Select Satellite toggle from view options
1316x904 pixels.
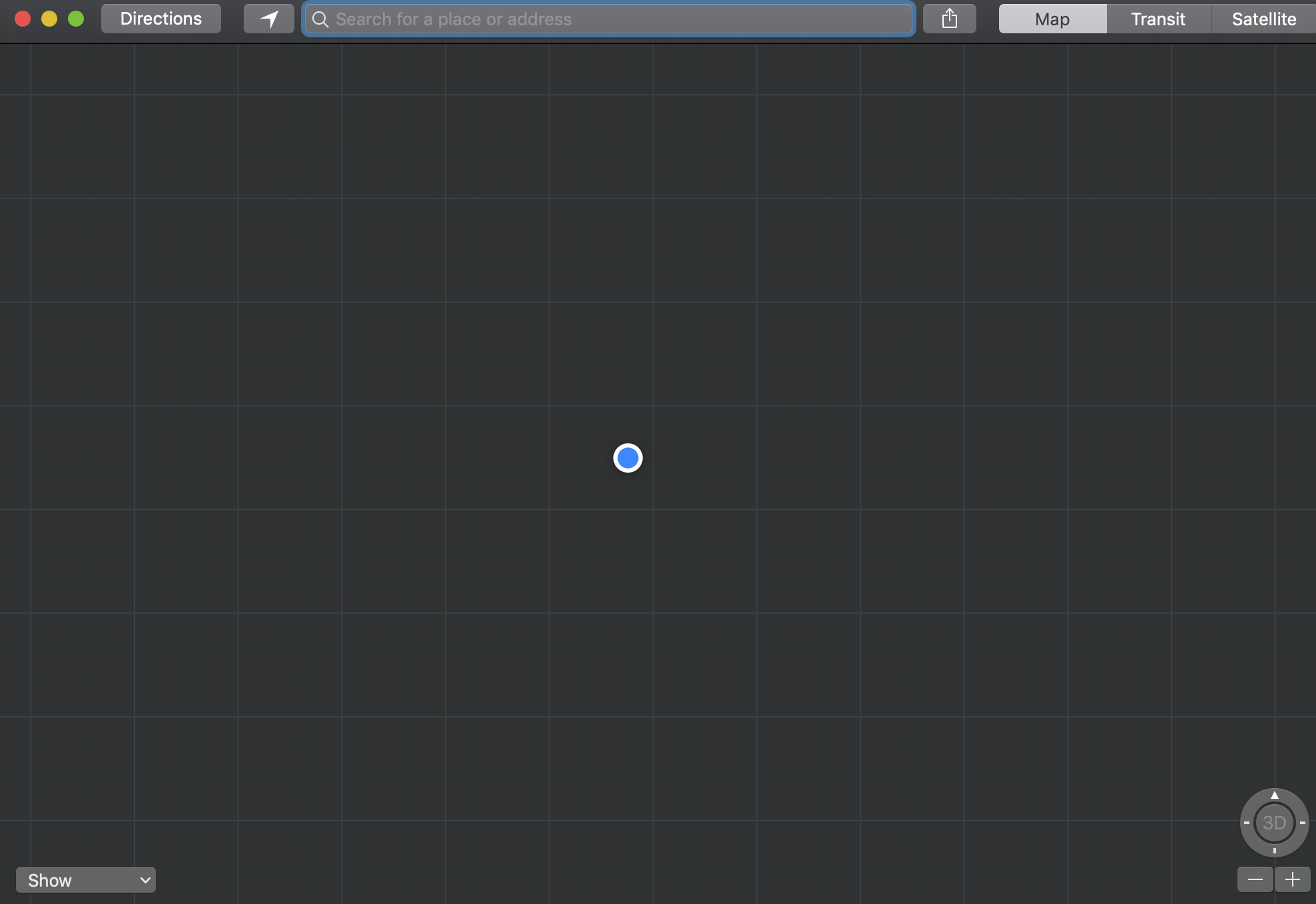click(x=1264, y=18)
